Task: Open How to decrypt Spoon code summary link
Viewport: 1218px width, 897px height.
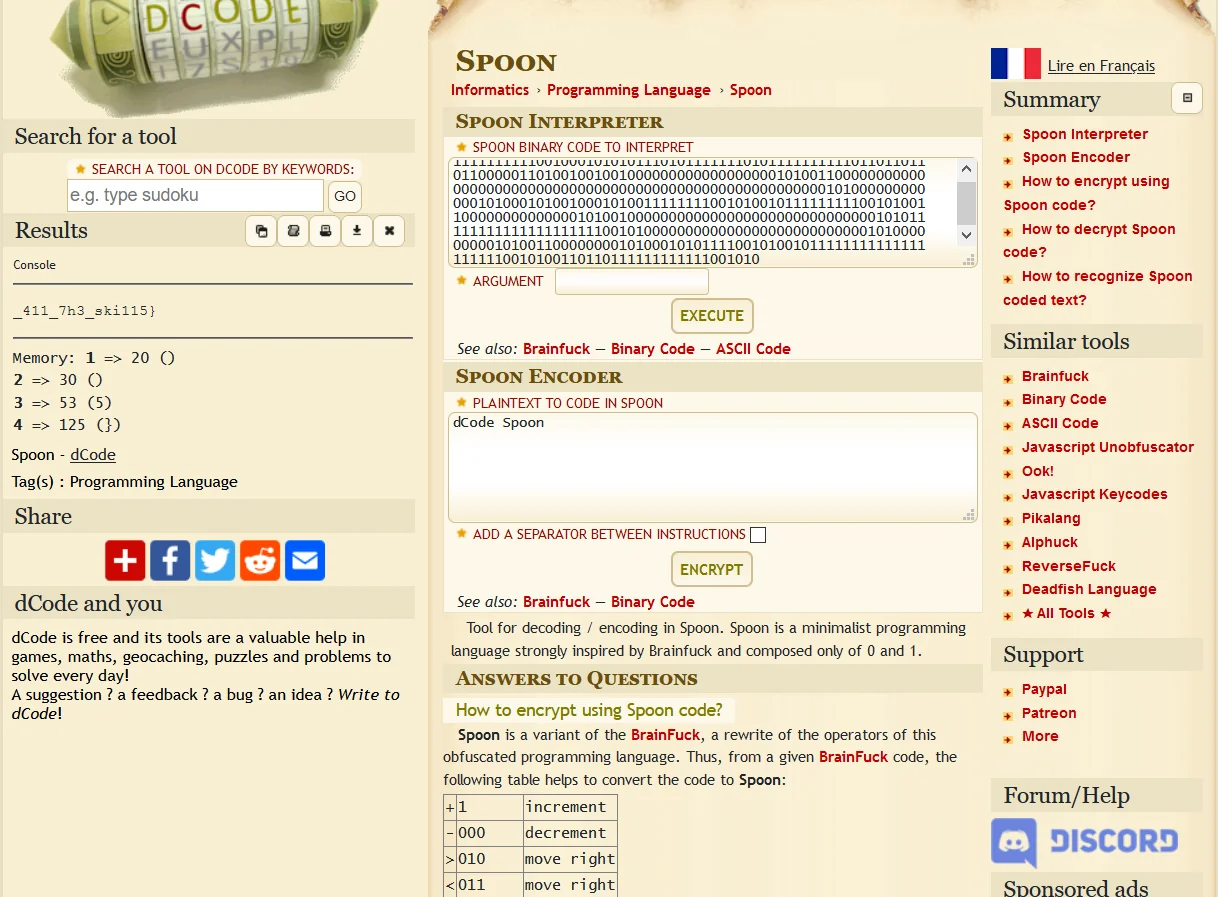Action: click(1090, 241)
